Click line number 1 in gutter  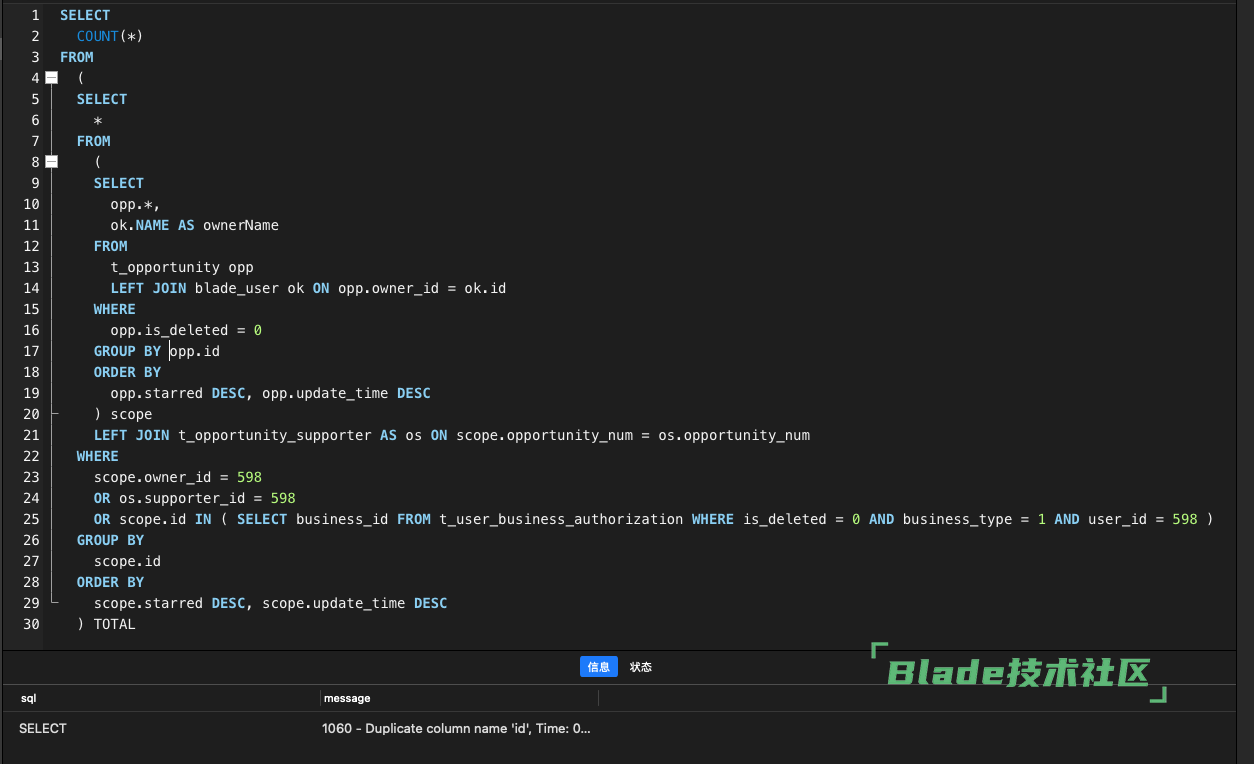point(35,15)
